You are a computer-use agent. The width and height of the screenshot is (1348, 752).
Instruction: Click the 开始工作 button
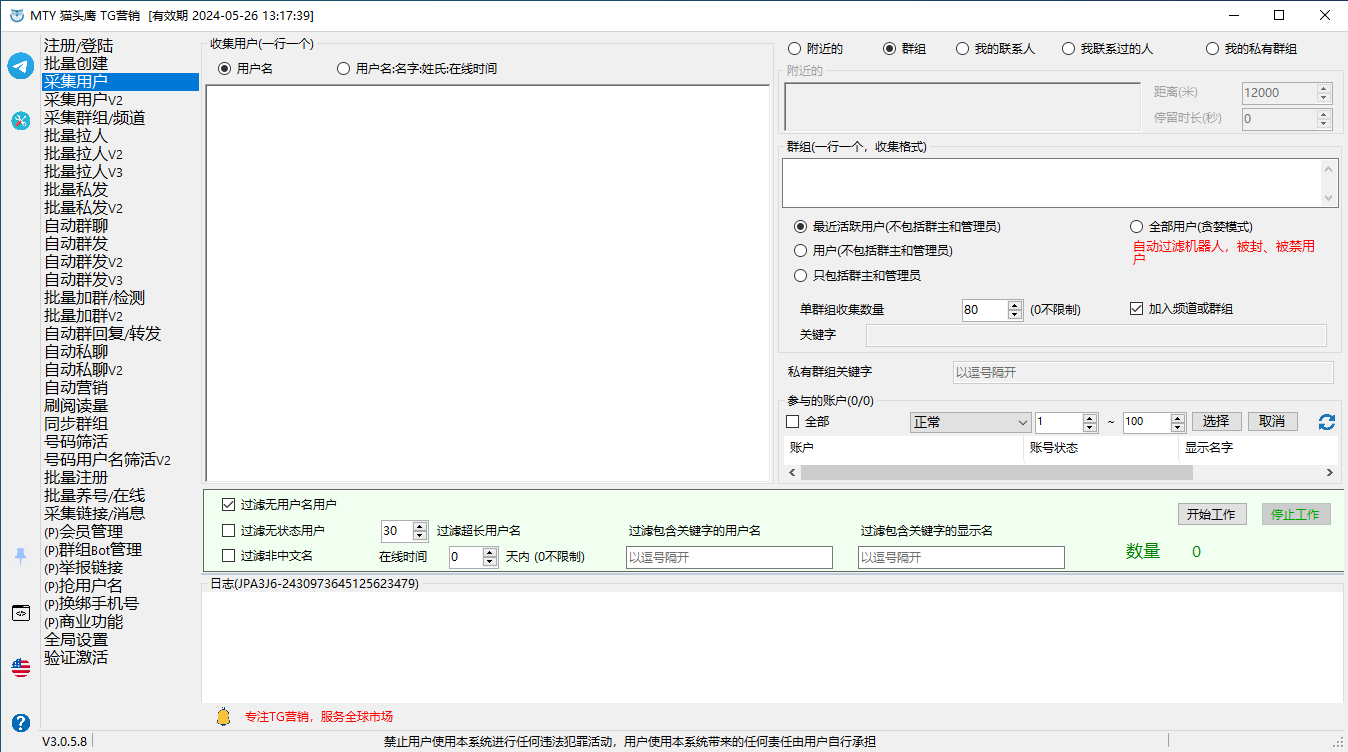tap(1211, 515)
